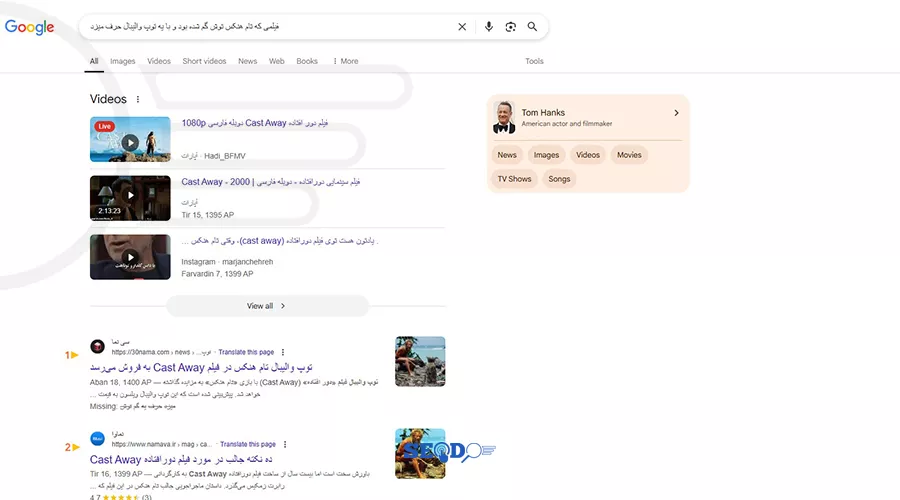Play the 2:13:23 Cast Away video thumbnail
The width and height of the screenshot is (900, 500).
click(130, 198)
